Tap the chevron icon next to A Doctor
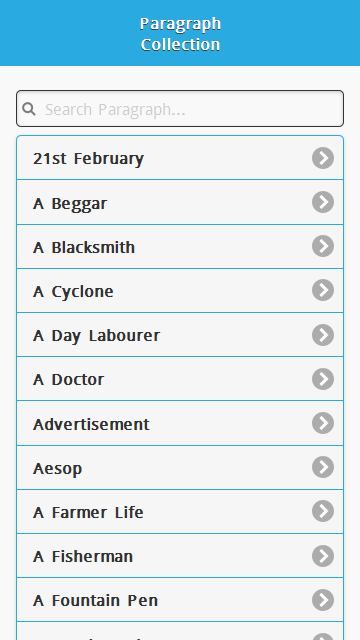Image resolution: width=360 pixels, height=640 pixels. [323, 379]
